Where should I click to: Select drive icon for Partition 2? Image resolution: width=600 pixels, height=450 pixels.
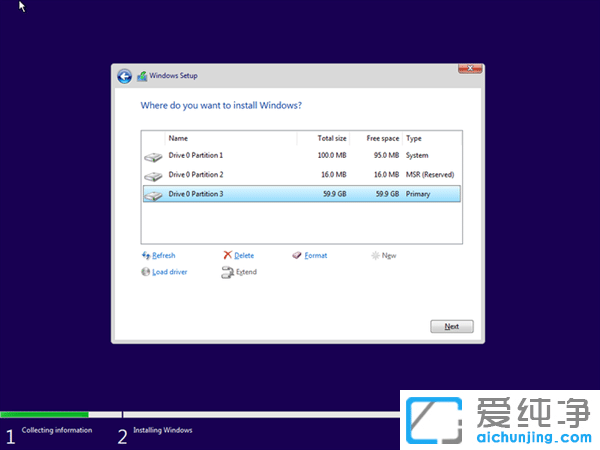[153, 176]
